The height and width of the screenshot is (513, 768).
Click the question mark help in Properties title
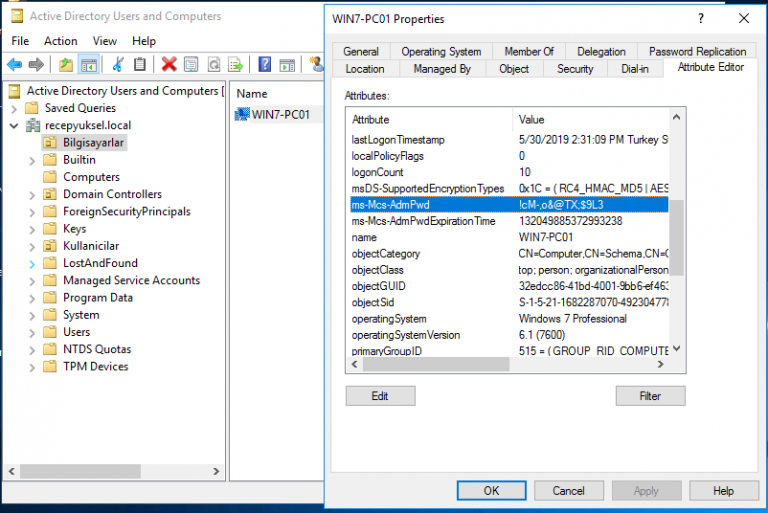pyautogui.click(x=701, y=19)
